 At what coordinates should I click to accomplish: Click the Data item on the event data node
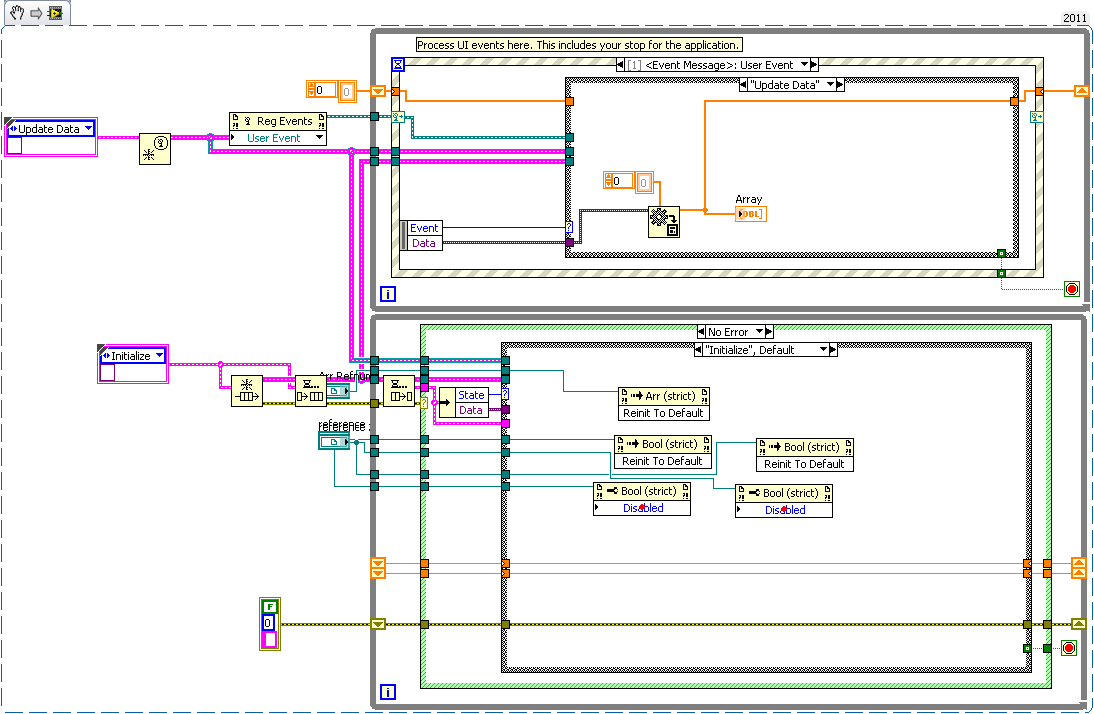click(x=424, y=243)
